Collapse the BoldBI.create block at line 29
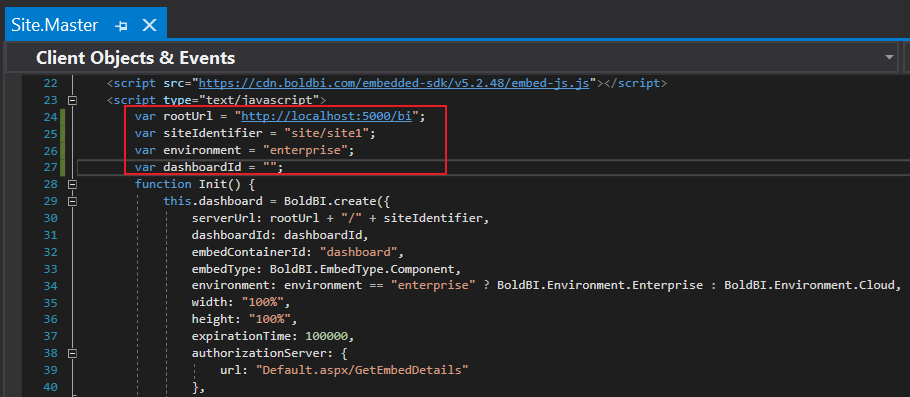Screen dimensions: 910x397 coord(73,201)
